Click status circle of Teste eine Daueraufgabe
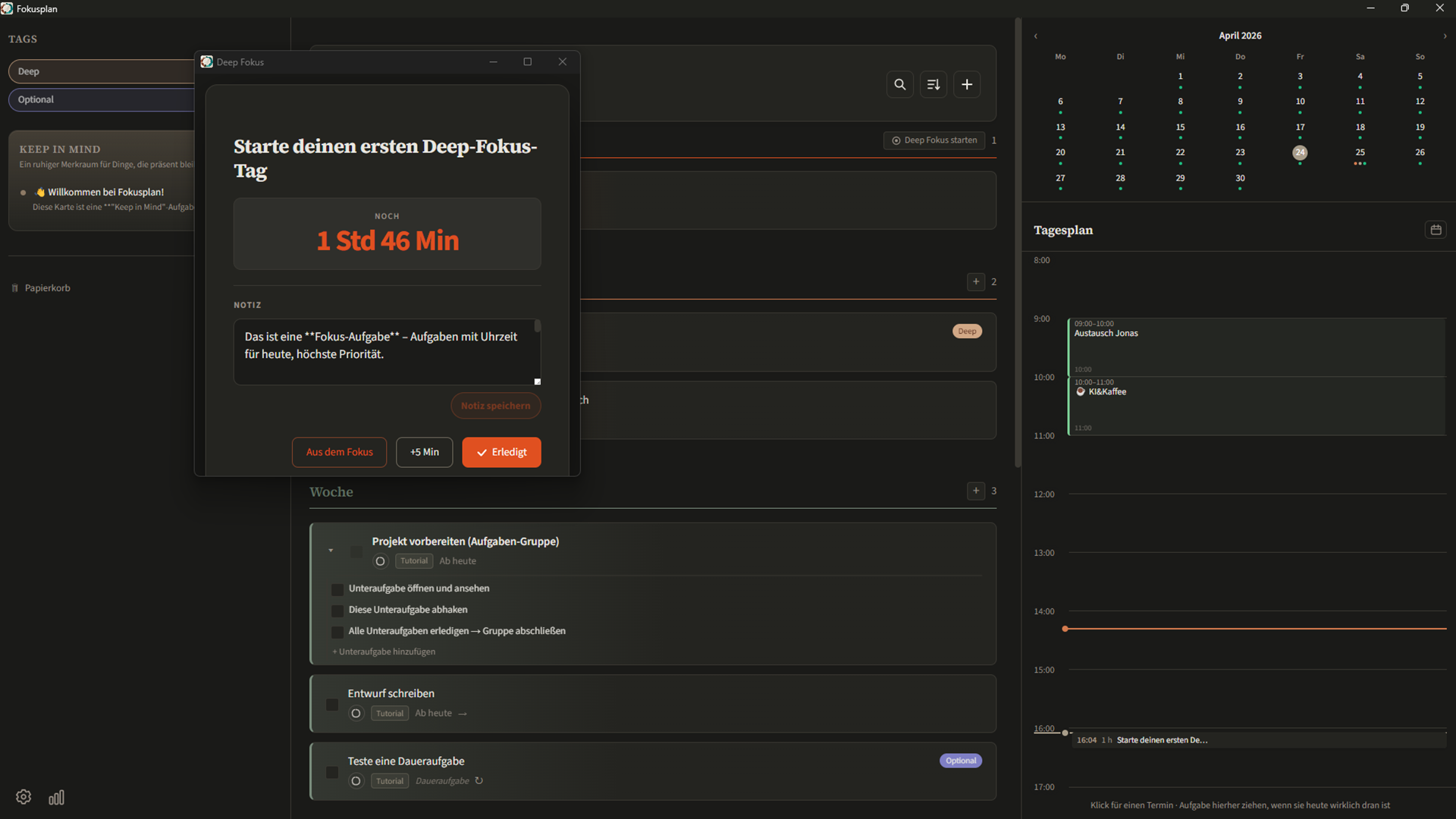 coord(356,781)
